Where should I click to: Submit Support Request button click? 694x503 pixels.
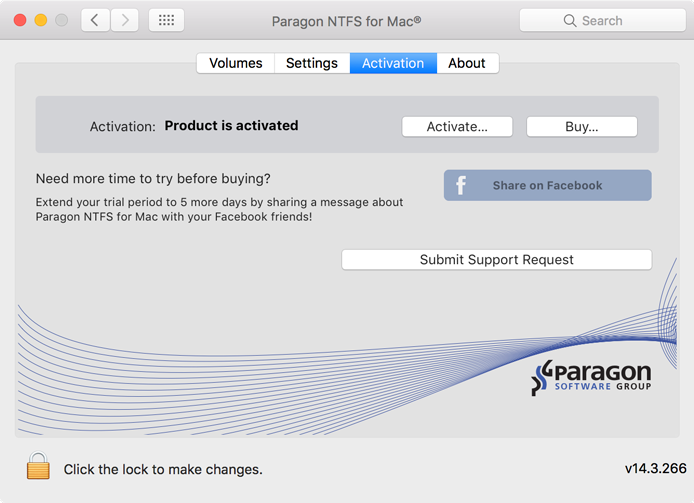[x=496, y=260]
